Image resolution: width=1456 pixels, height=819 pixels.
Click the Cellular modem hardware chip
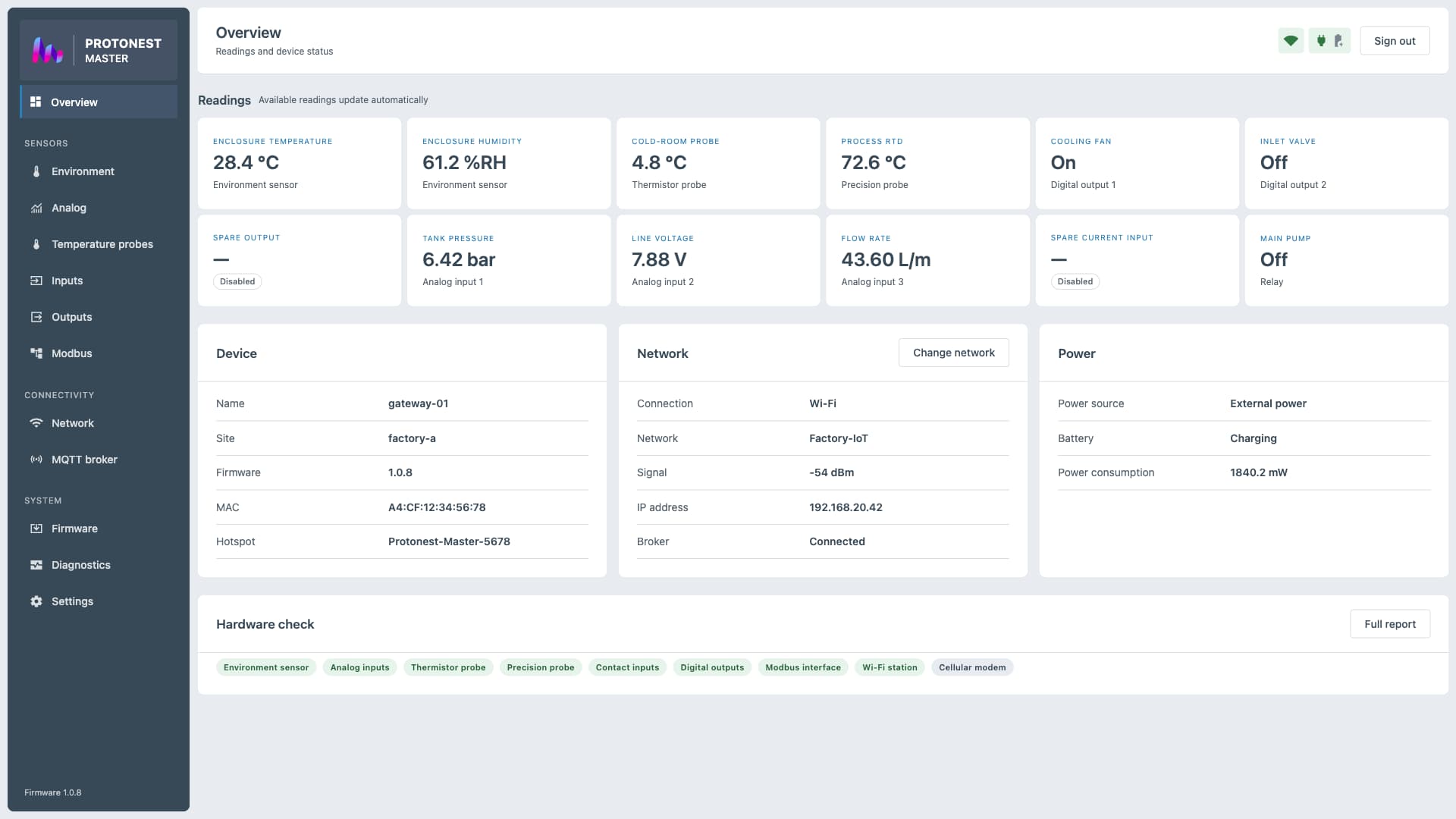(972, 667)
